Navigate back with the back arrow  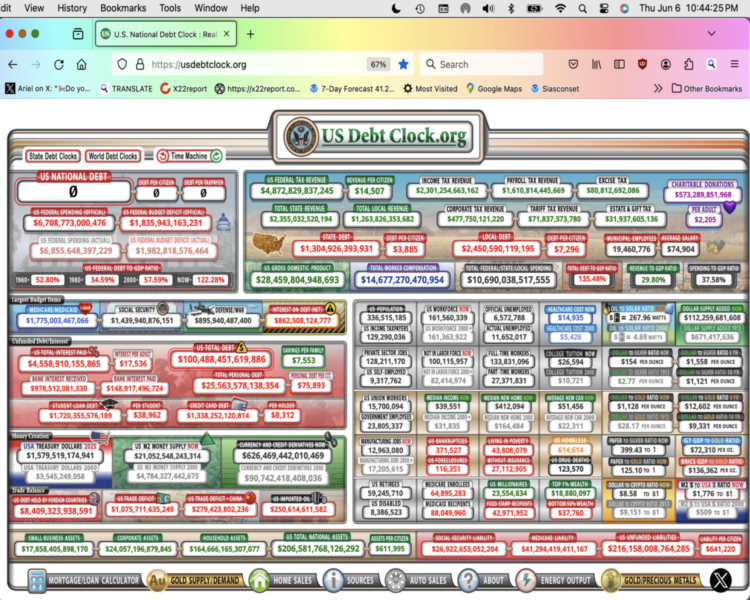(x=13, y=65)
